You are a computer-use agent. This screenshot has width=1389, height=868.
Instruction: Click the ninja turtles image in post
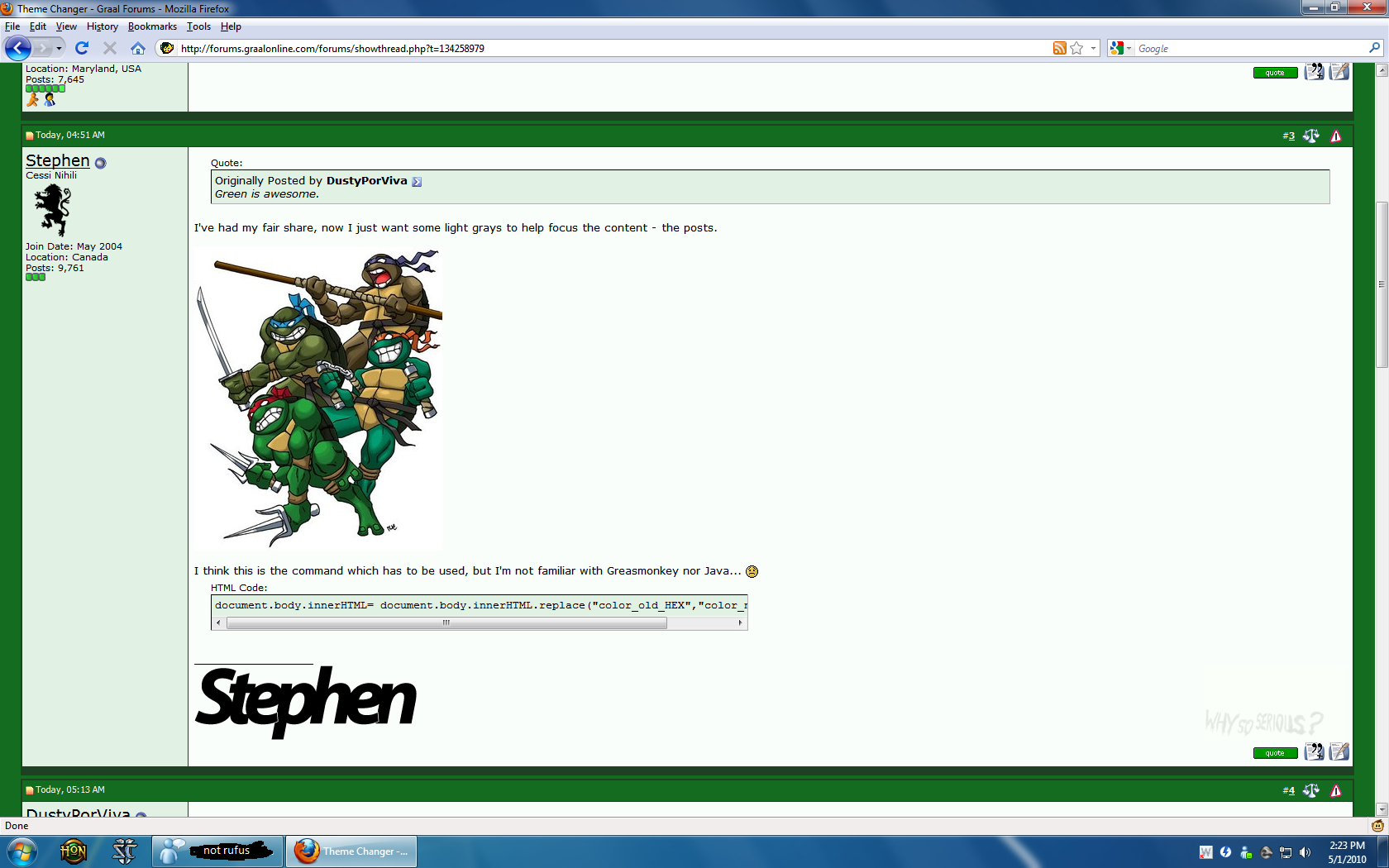click(319, 398)
